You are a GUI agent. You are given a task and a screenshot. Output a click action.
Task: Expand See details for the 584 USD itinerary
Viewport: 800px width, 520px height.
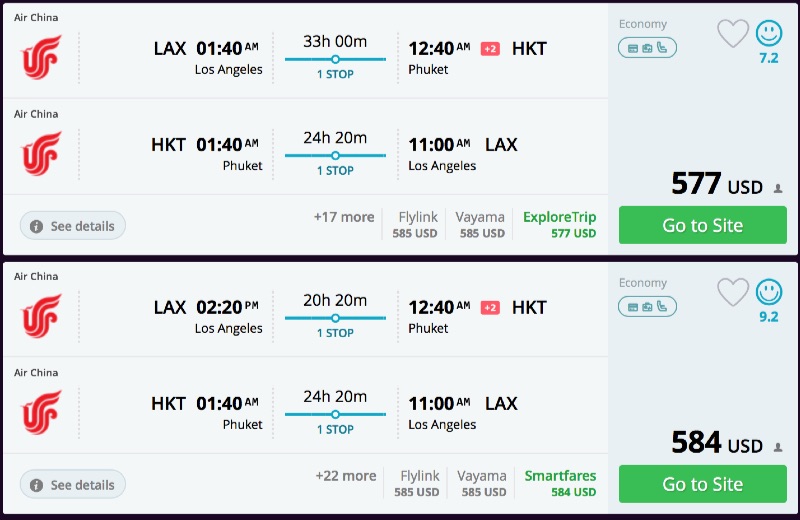point(73,485)
